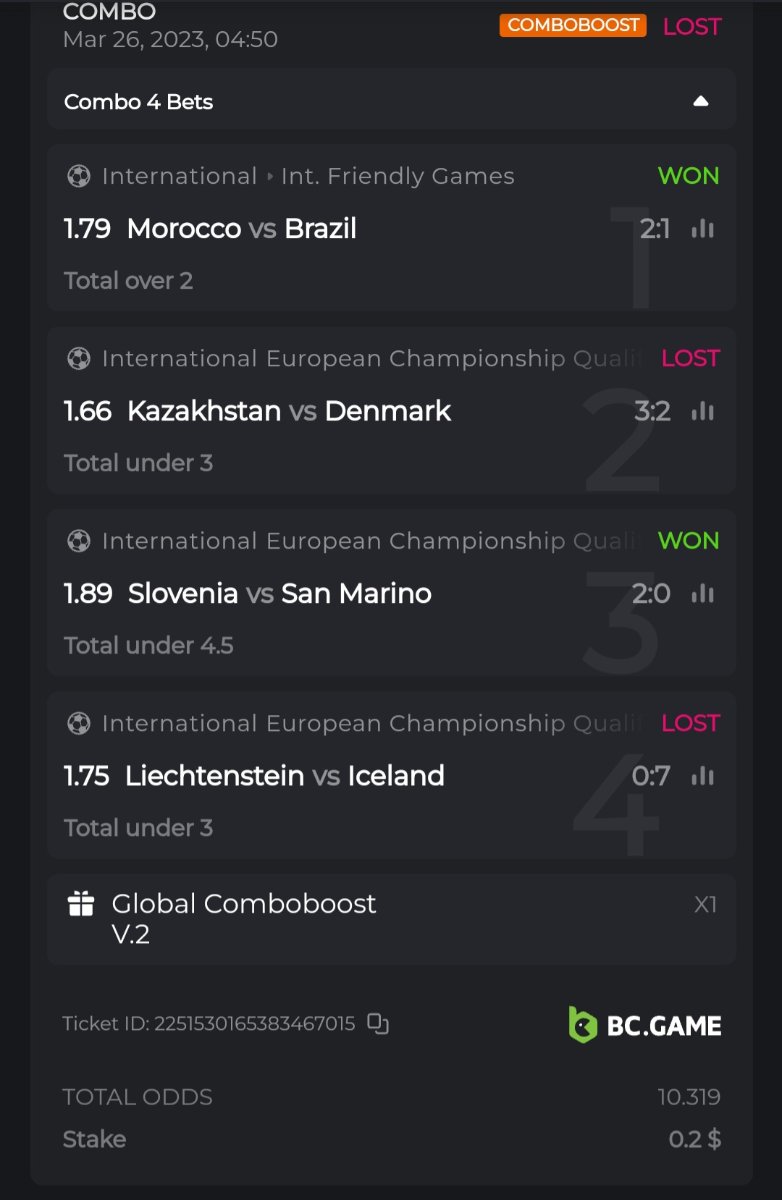
Task: Click the Ticket ID number
Action: 254,1024
